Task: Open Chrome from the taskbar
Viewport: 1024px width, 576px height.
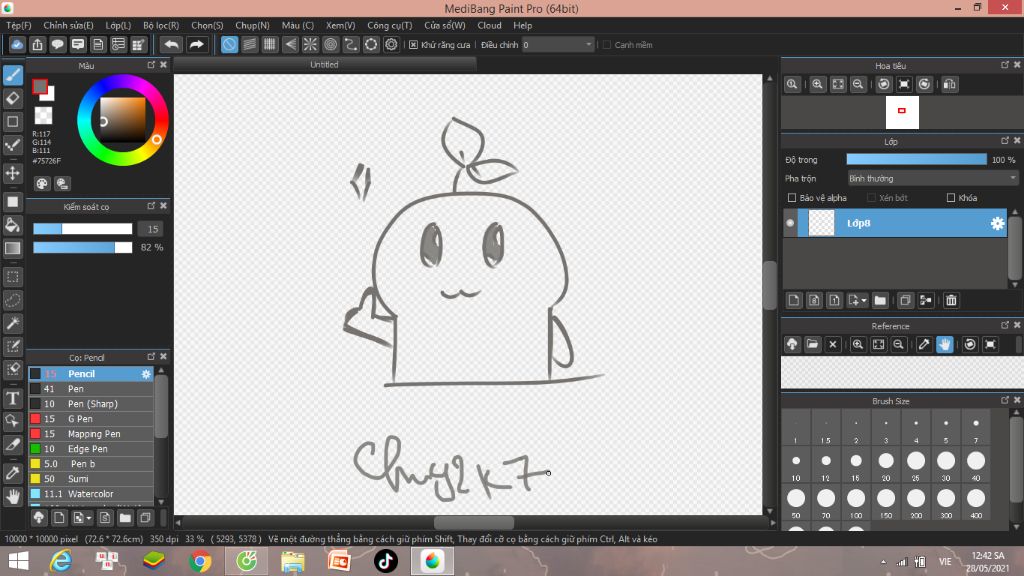Action: (x=200, y=561)
